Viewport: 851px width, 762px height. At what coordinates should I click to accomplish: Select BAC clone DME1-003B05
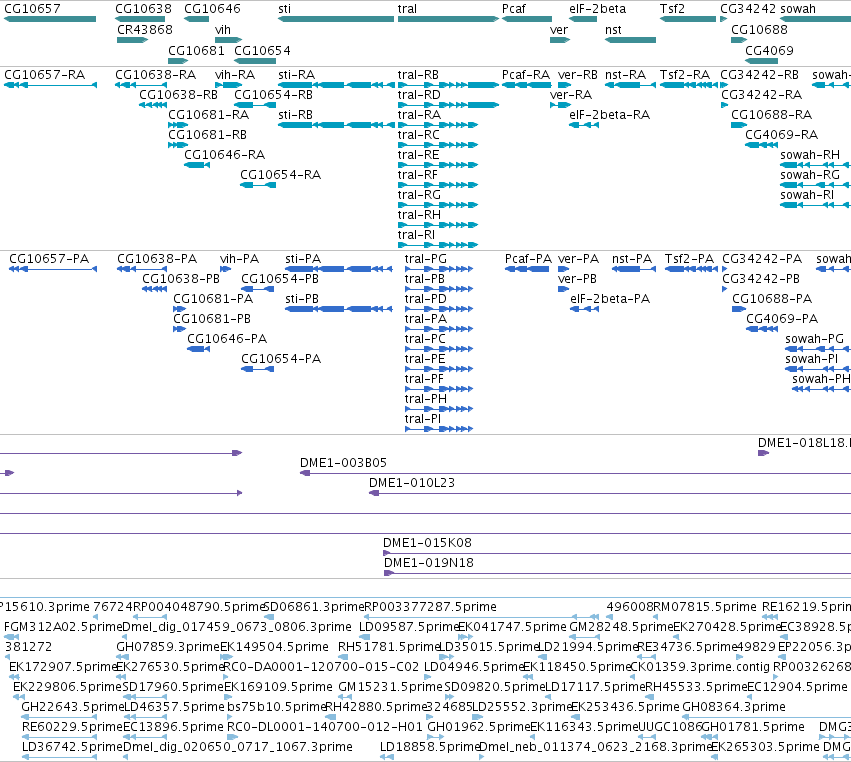coord(575,473)
